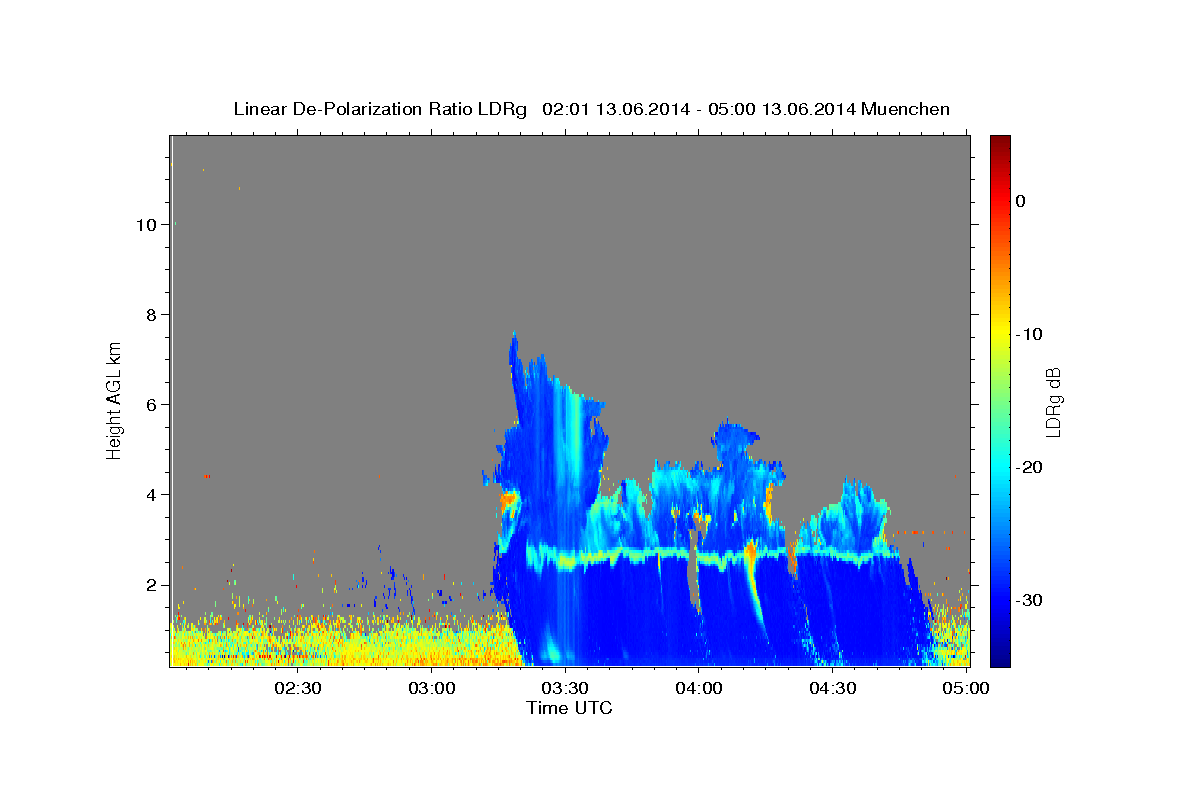Click the height tick label 10
1200x800 pixels.
[x=145, y=225]
